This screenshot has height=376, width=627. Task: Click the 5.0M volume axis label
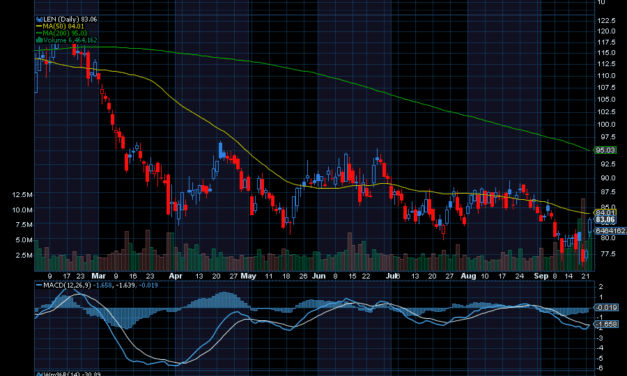24,240
